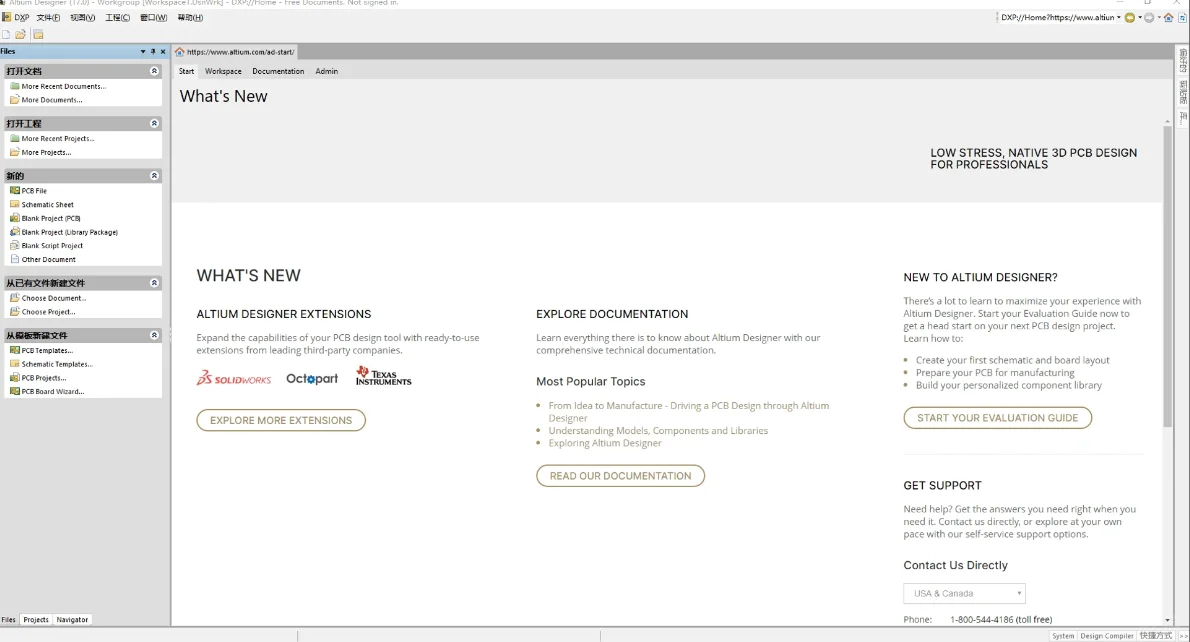Click the yellow back navigation arrow

click(x=1129, y=17)
